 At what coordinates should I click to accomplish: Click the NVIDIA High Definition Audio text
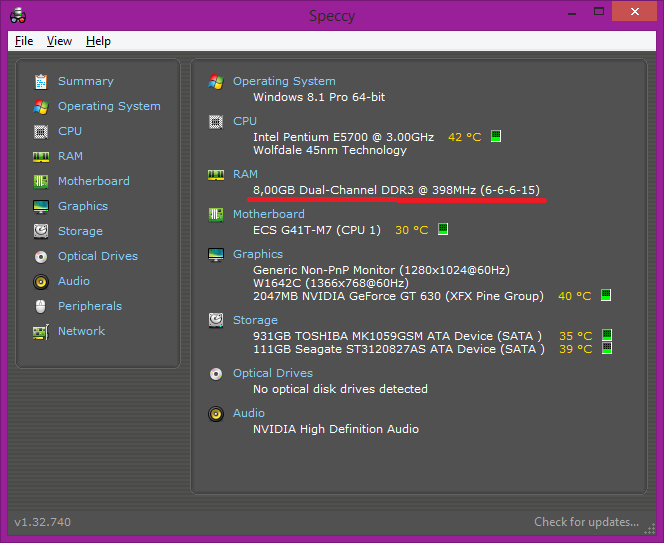point(336,429)
